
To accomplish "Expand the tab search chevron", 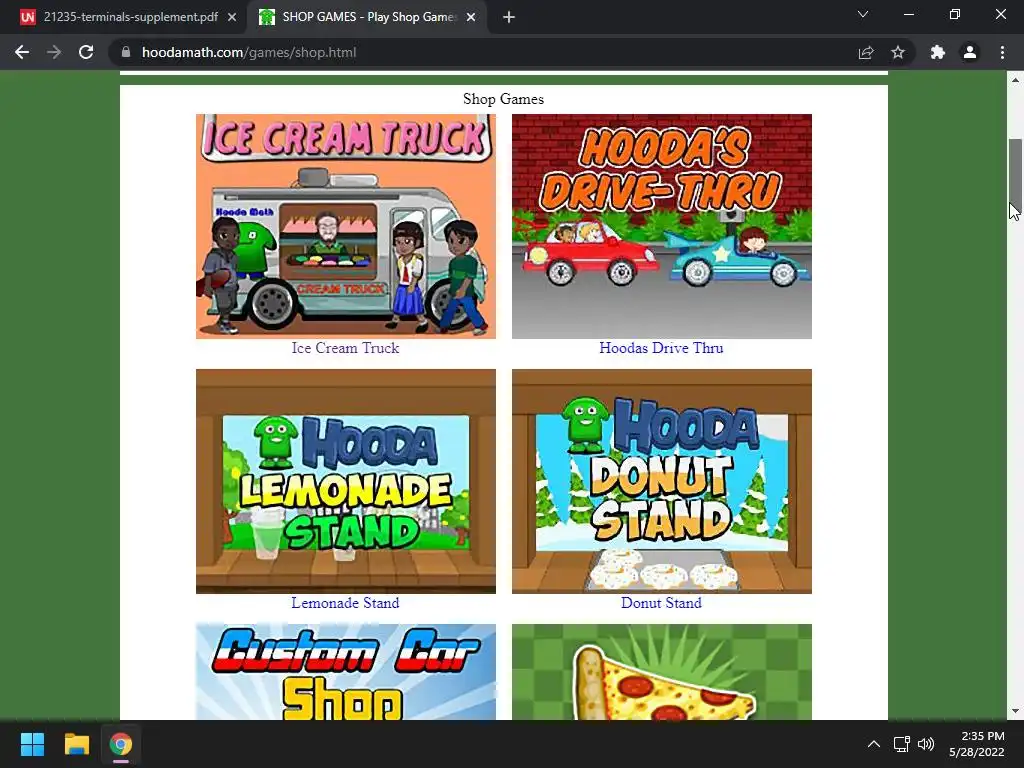I will point(863,14).
